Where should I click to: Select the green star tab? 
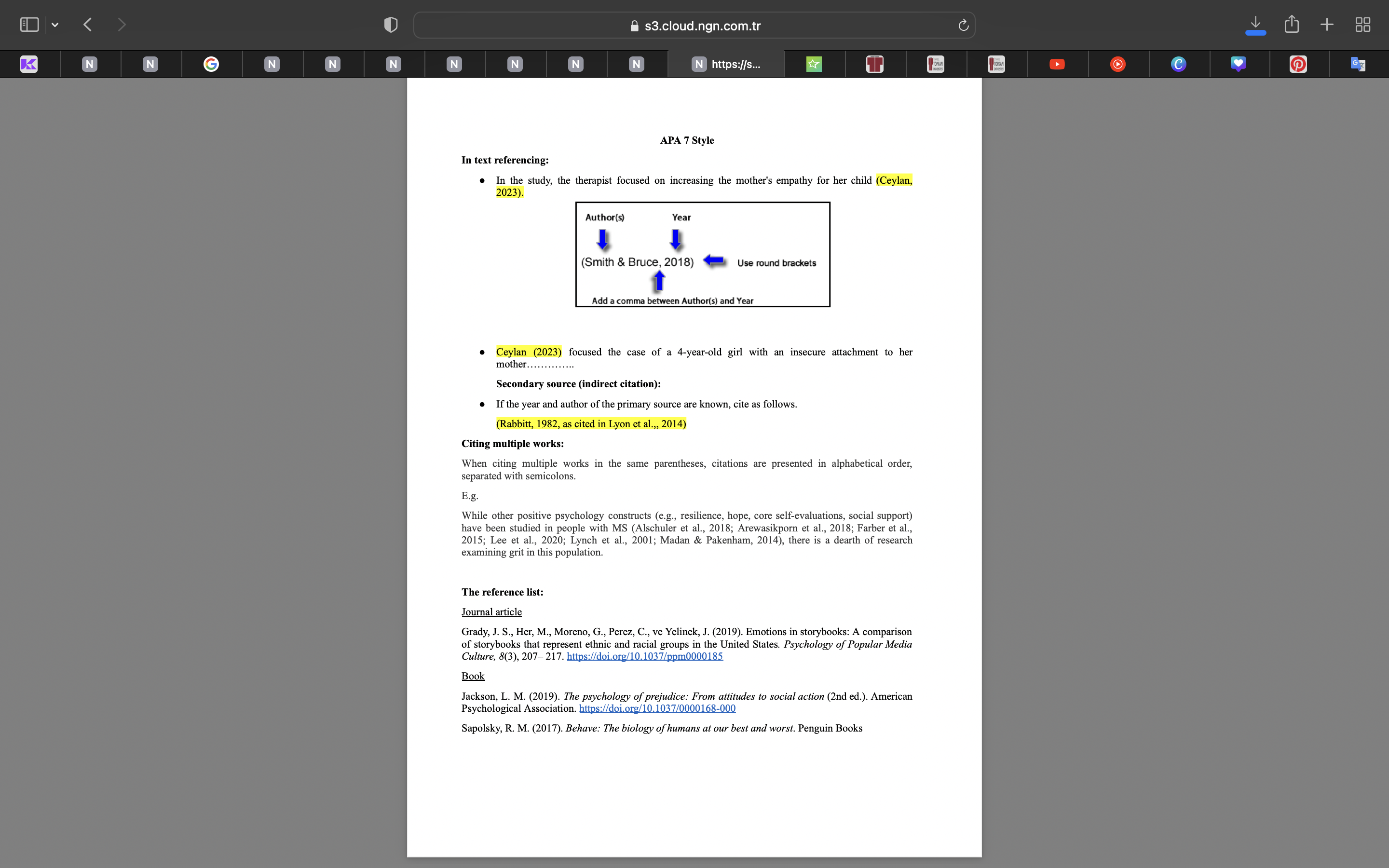pyautogui.click(x=814, y=64)
